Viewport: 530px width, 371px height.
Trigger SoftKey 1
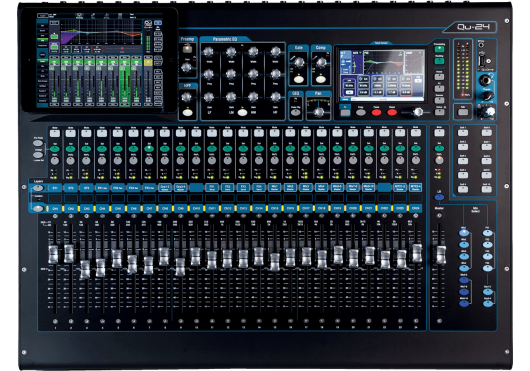click(463, 133)
